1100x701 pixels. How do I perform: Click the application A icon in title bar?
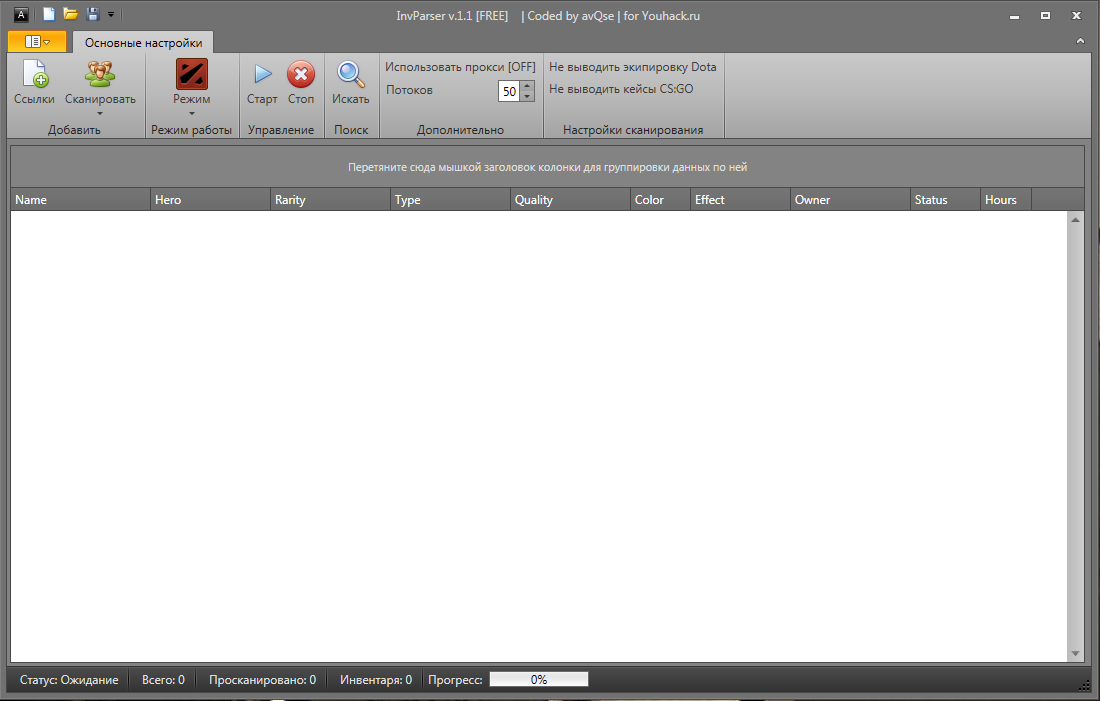(21, 15)
